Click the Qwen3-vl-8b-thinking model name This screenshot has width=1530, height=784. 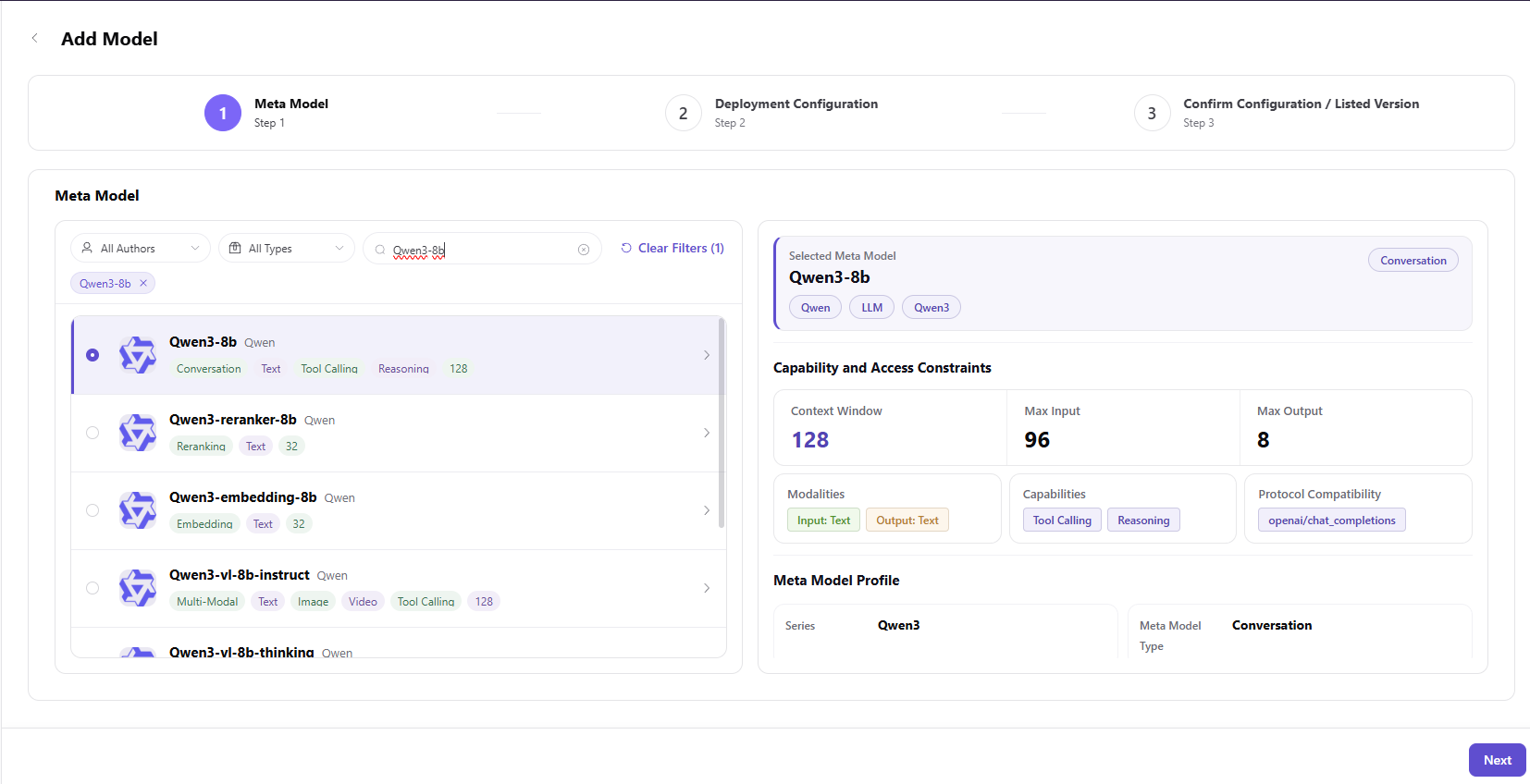pos(241,652)
